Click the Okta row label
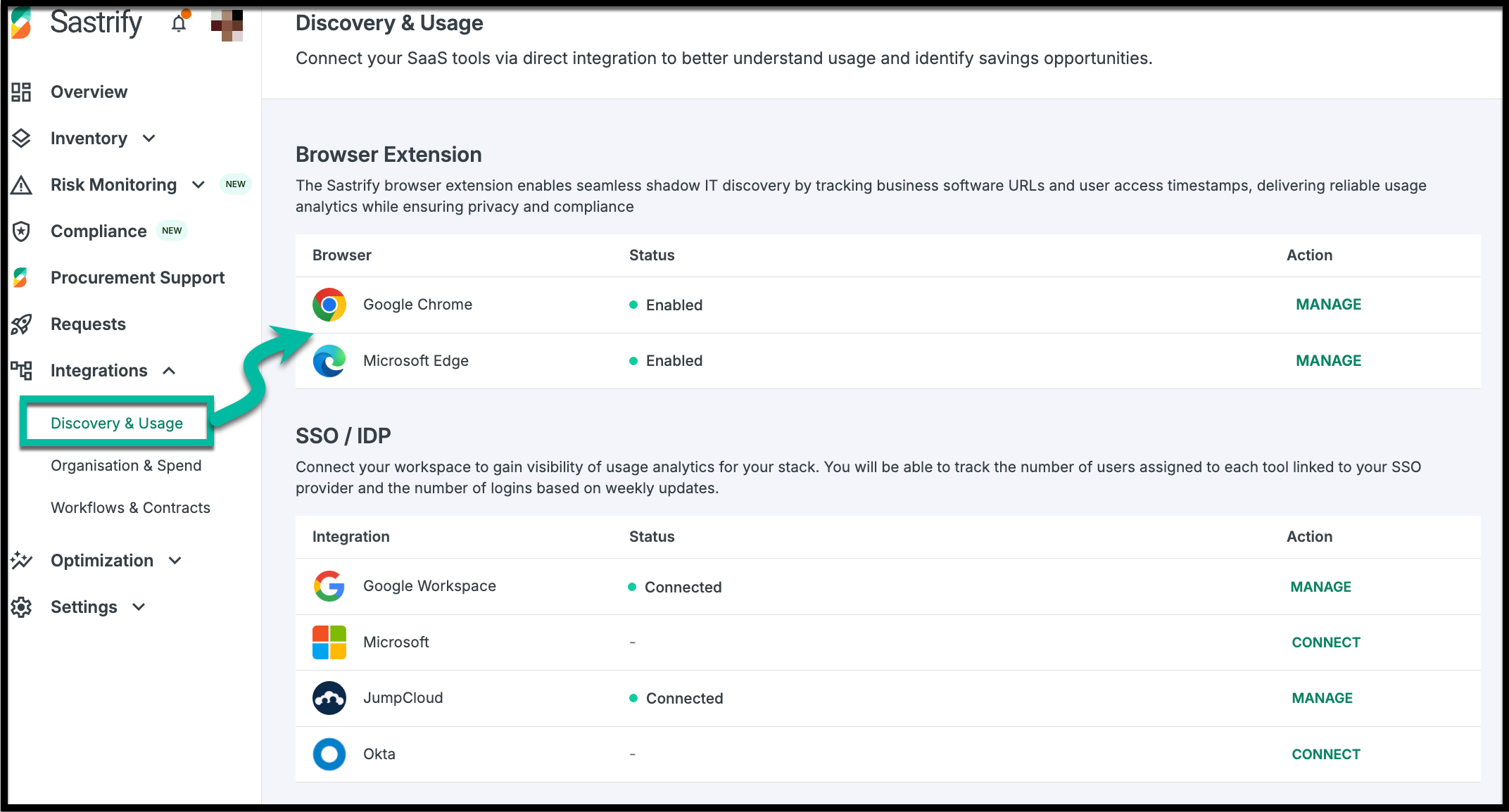This screenshot has height=812, width=1509. [379, 754]
